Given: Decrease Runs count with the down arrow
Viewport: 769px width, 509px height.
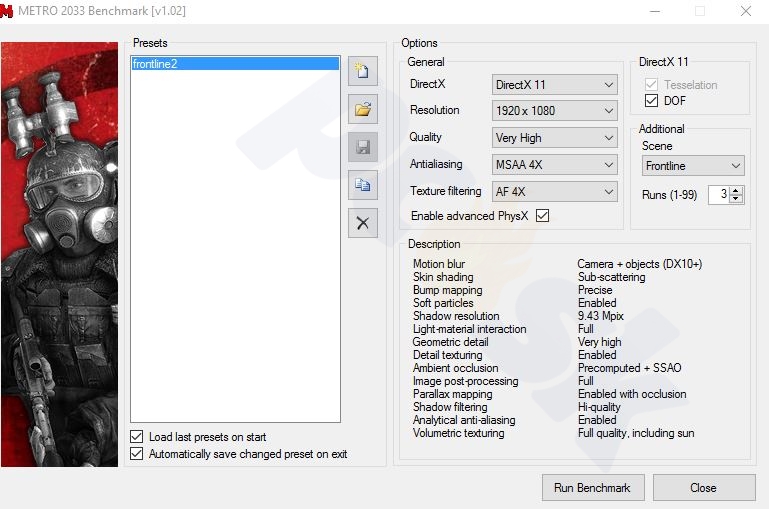Looking at the screenshot, I should point(736,199).
